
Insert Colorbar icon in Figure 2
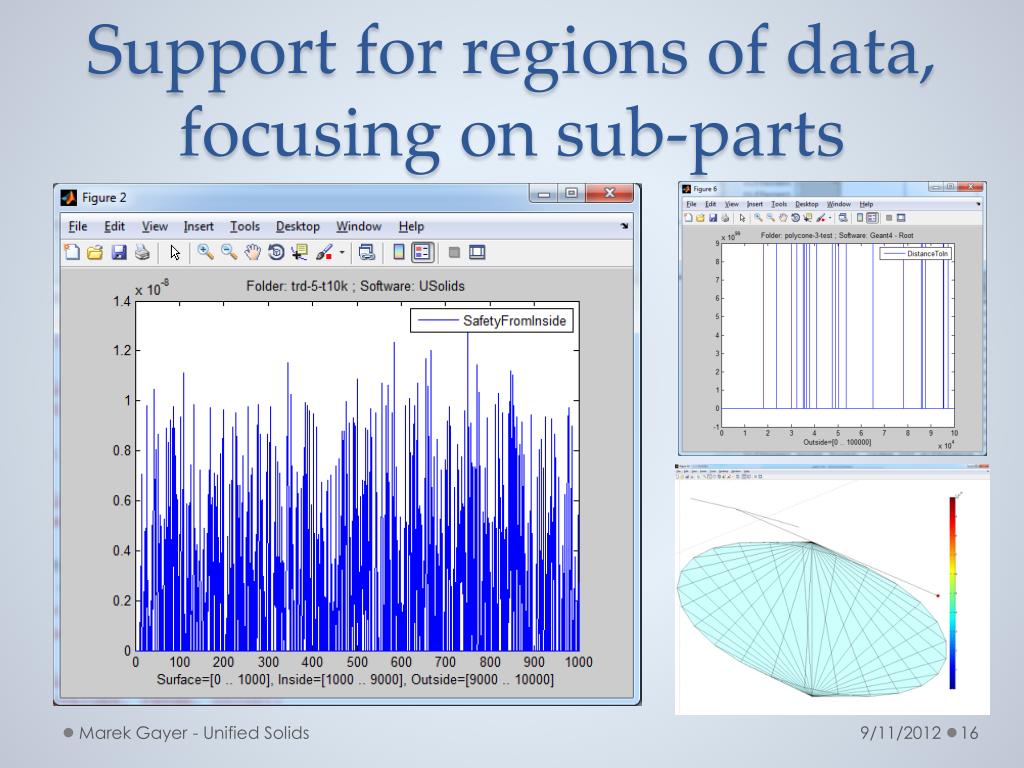point(398,252)
